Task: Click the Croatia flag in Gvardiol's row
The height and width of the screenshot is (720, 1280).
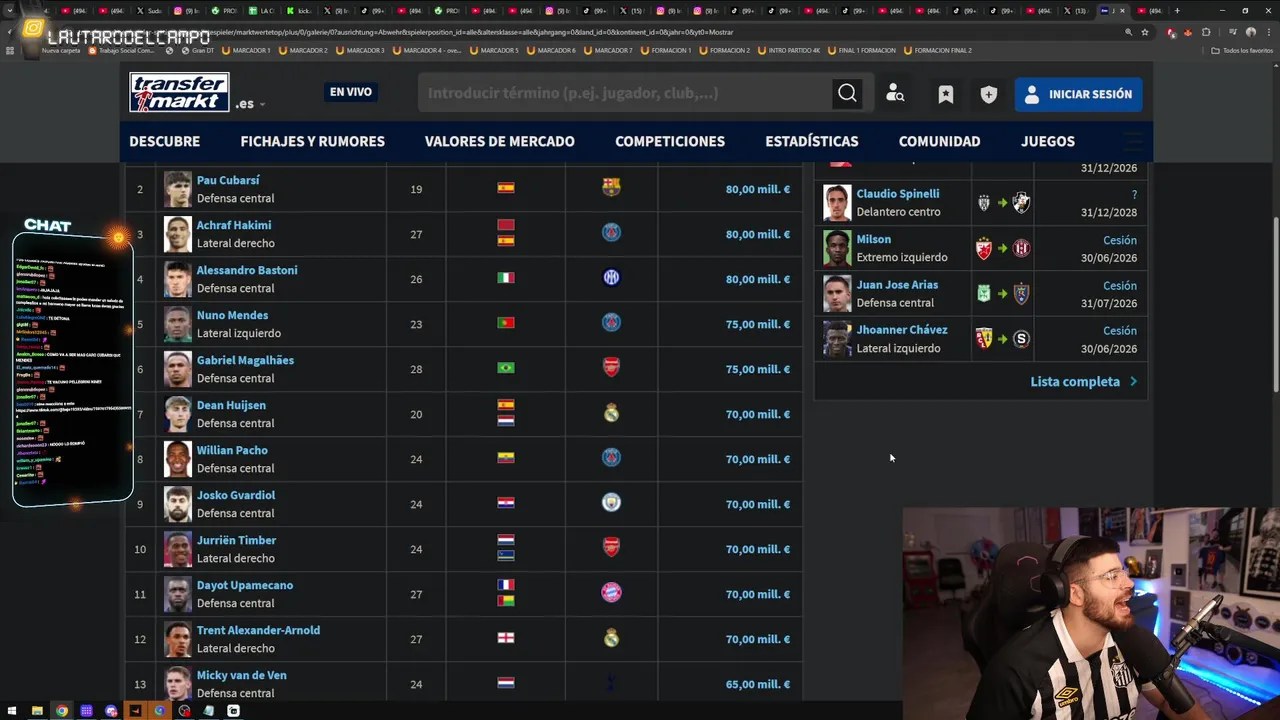Action: pos(506,502)
